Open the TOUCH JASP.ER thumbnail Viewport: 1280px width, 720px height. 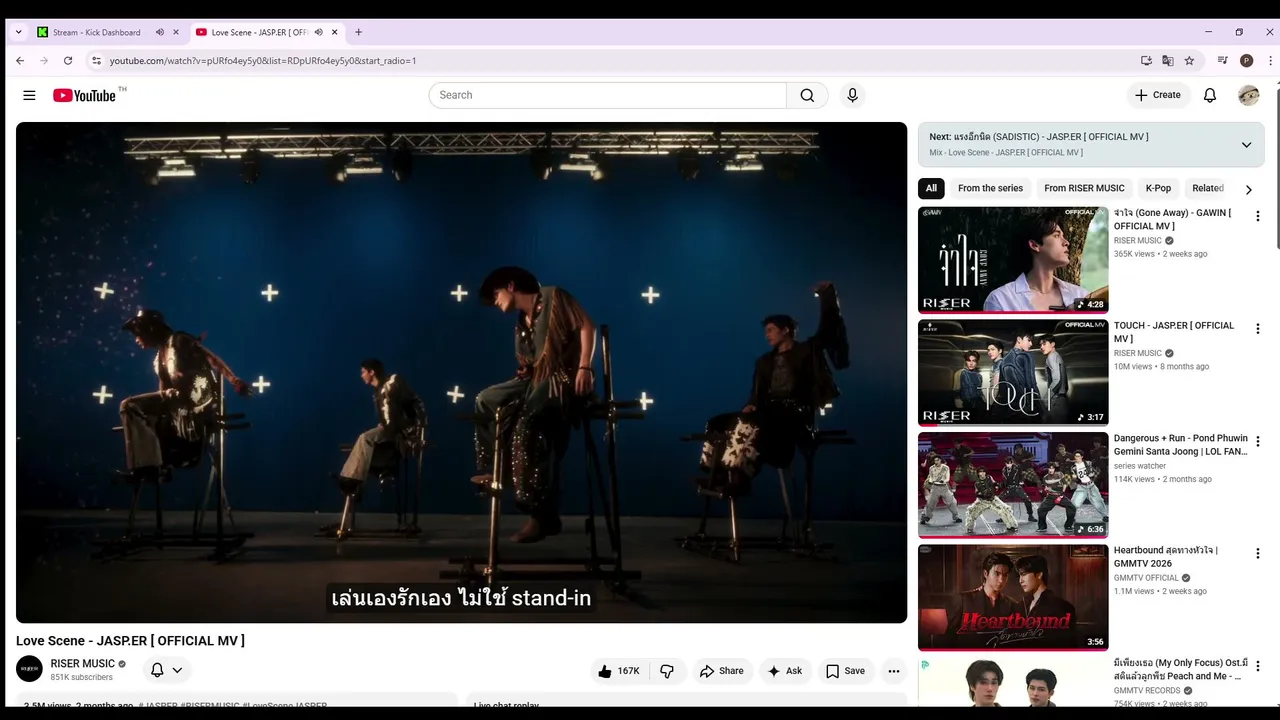tap(1013, 372)
